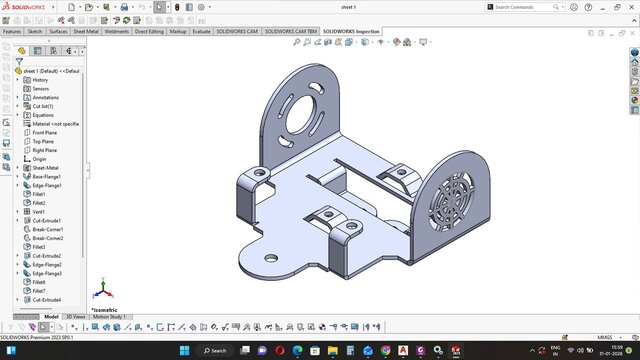Switch to the Evaluate tab
This screenshot has height=360, width=640.
(201, 31)
